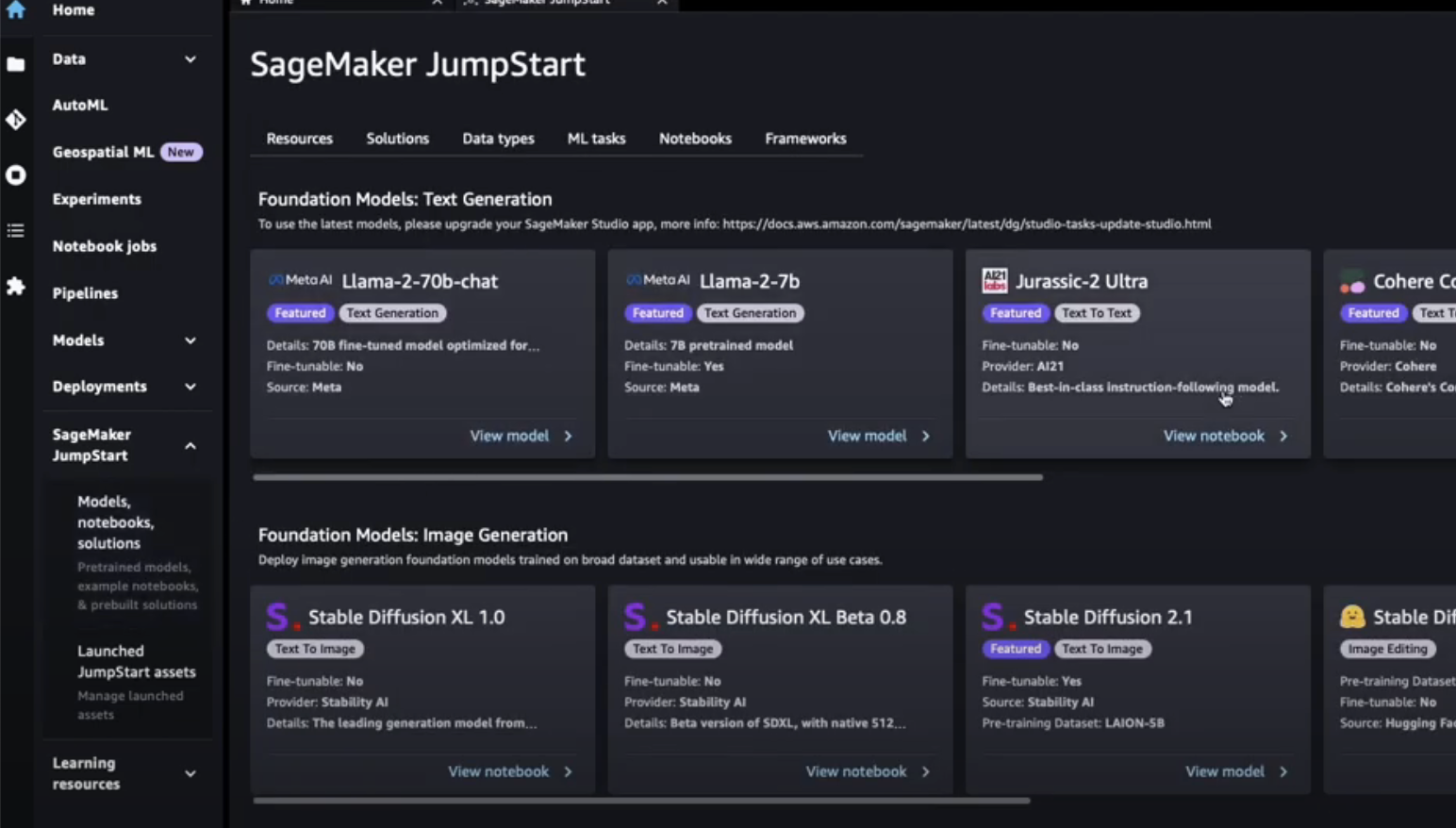Viewport: 1456px width, 828px height.
Task: Click the Featured badge on Stable Diffusion 2.1
Action: [x=1015, y=649]
